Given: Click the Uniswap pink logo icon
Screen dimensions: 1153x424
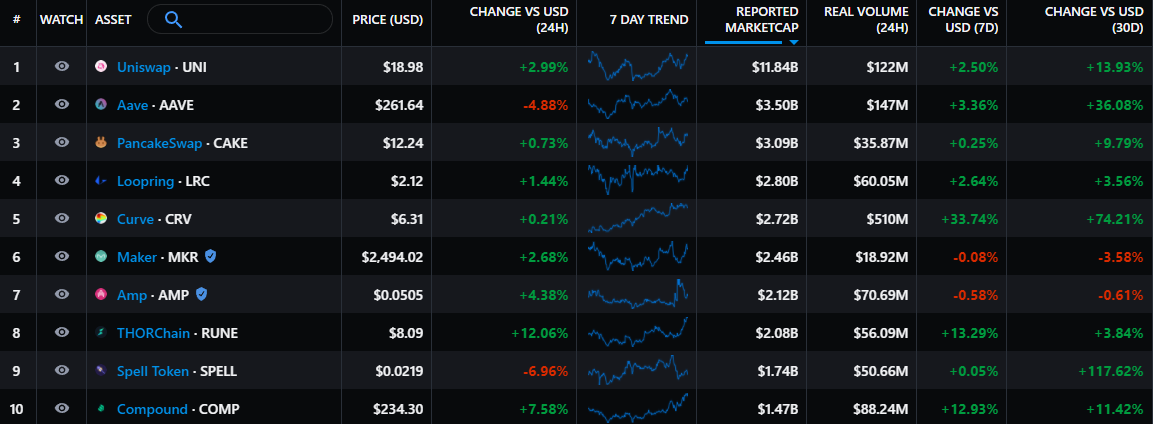Looking at the screenshot, I should [101, 67].
